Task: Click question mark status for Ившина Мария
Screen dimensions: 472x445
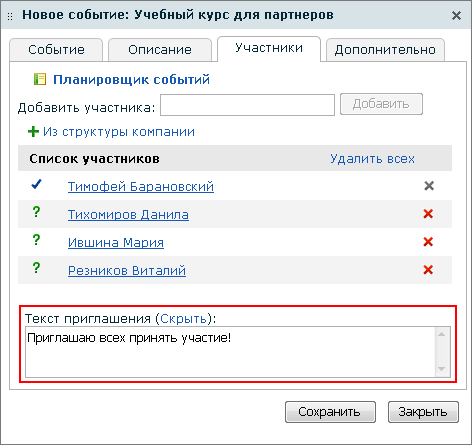Action: click(36, 240)
